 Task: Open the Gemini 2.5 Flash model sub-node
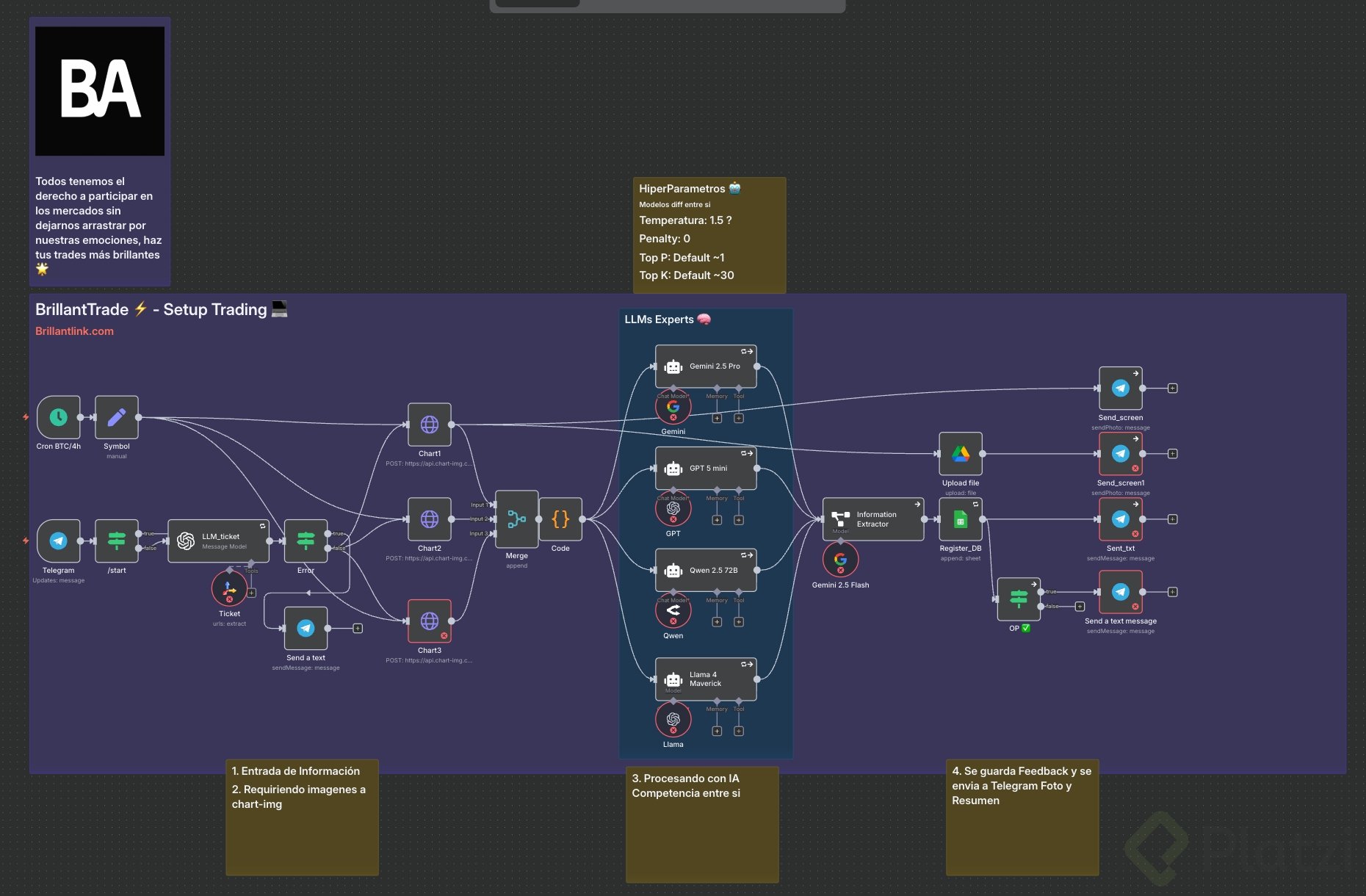(x=840, y=560)
